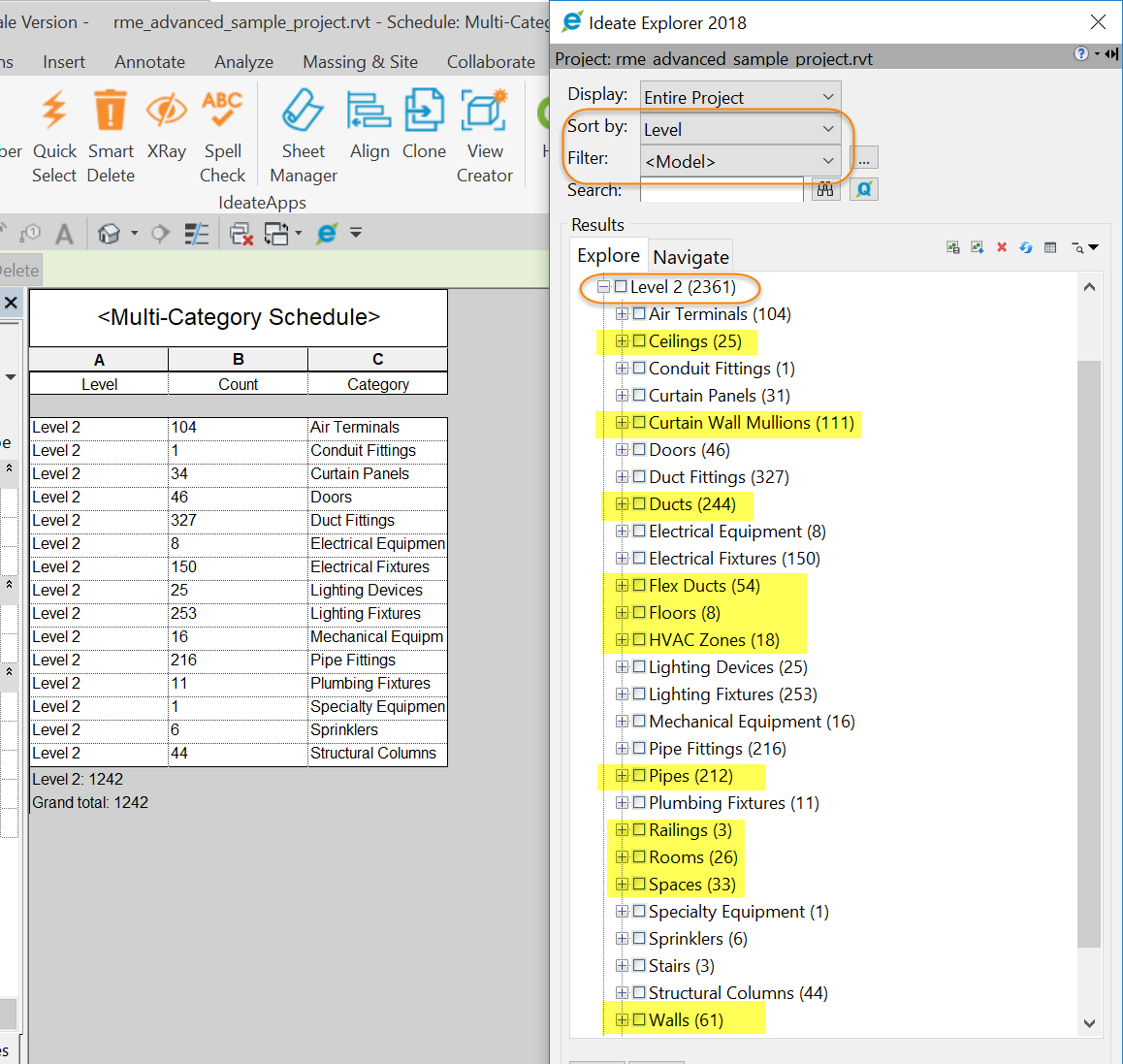Refresh the Ideate Explorer results

click(1025, 247)
